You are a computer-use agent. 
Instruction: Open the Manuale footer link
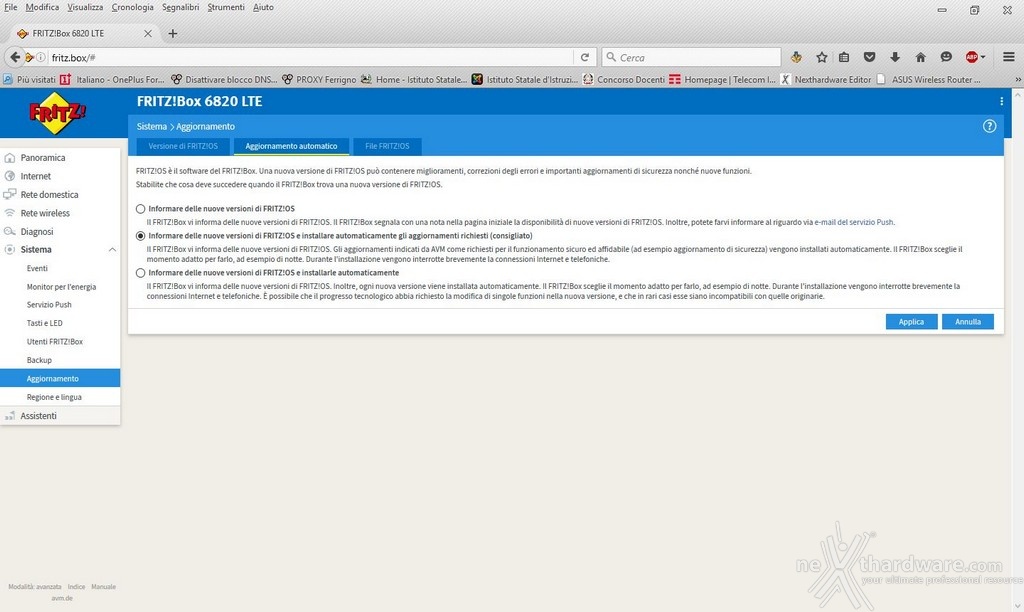coord(103,587)
